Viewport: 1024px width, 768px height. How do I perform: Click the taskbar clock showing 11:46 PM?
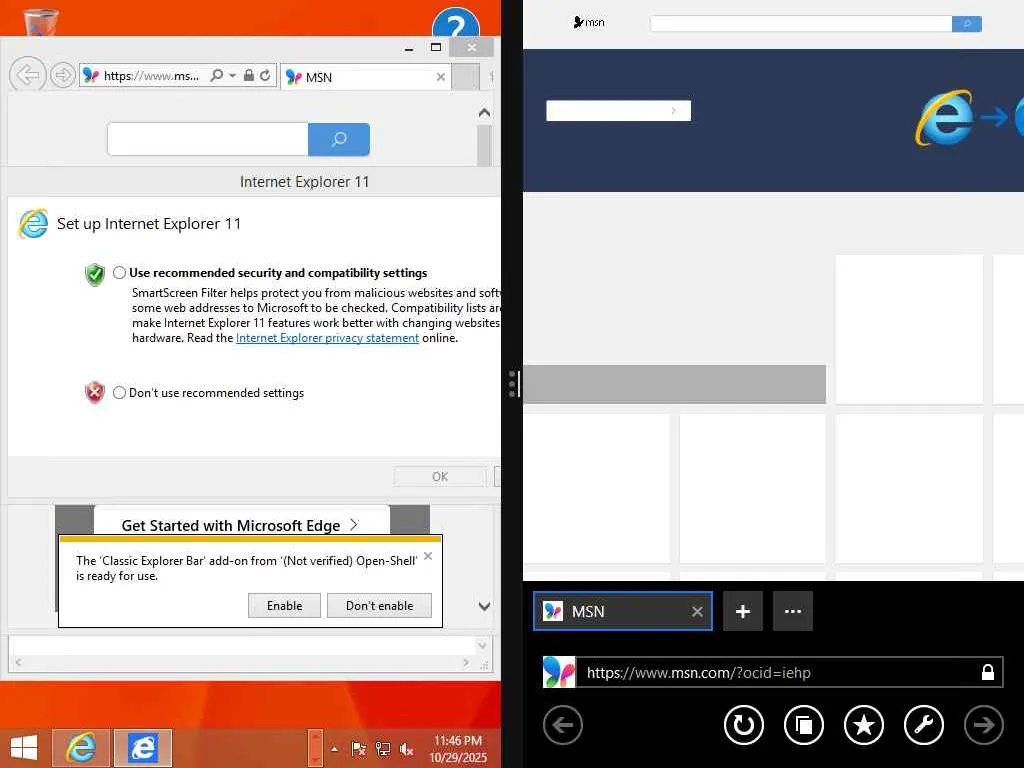pos(458,748)
